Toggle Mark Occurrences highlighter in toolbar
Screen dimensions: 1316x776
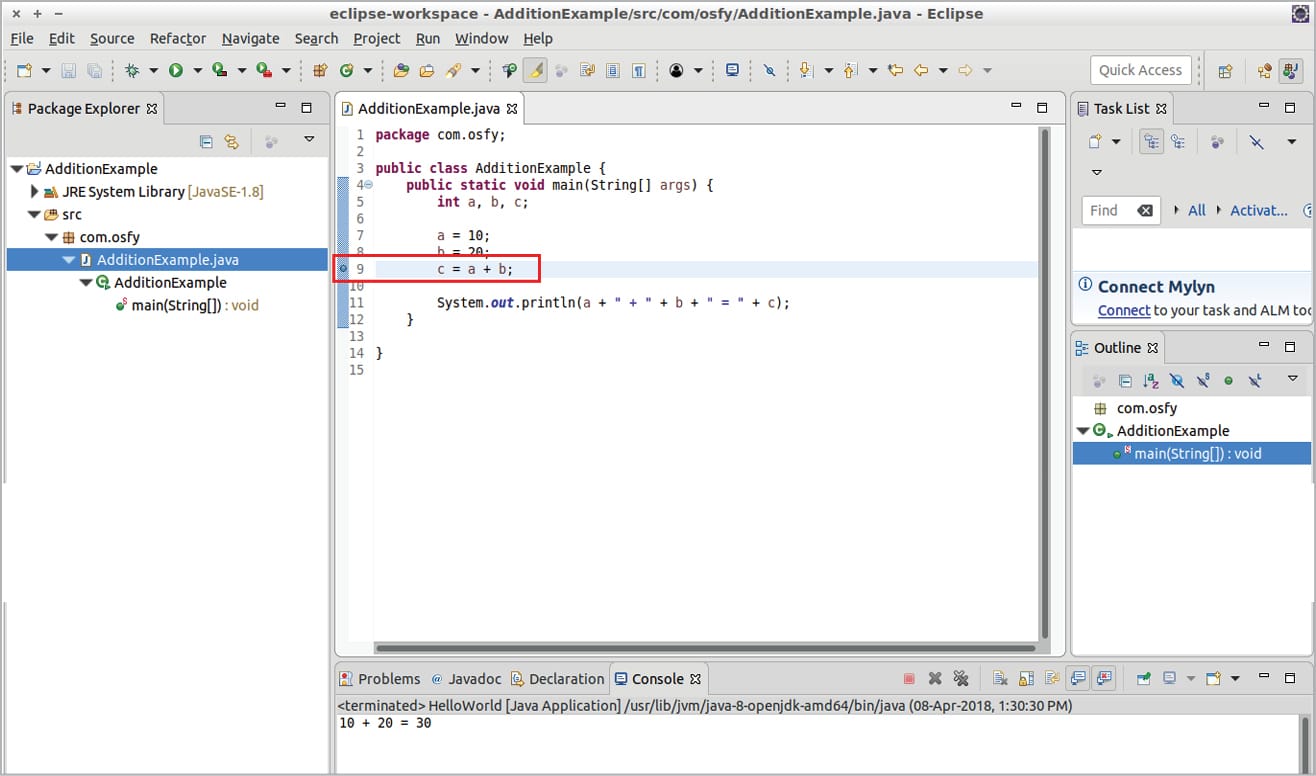coord(535,70)
